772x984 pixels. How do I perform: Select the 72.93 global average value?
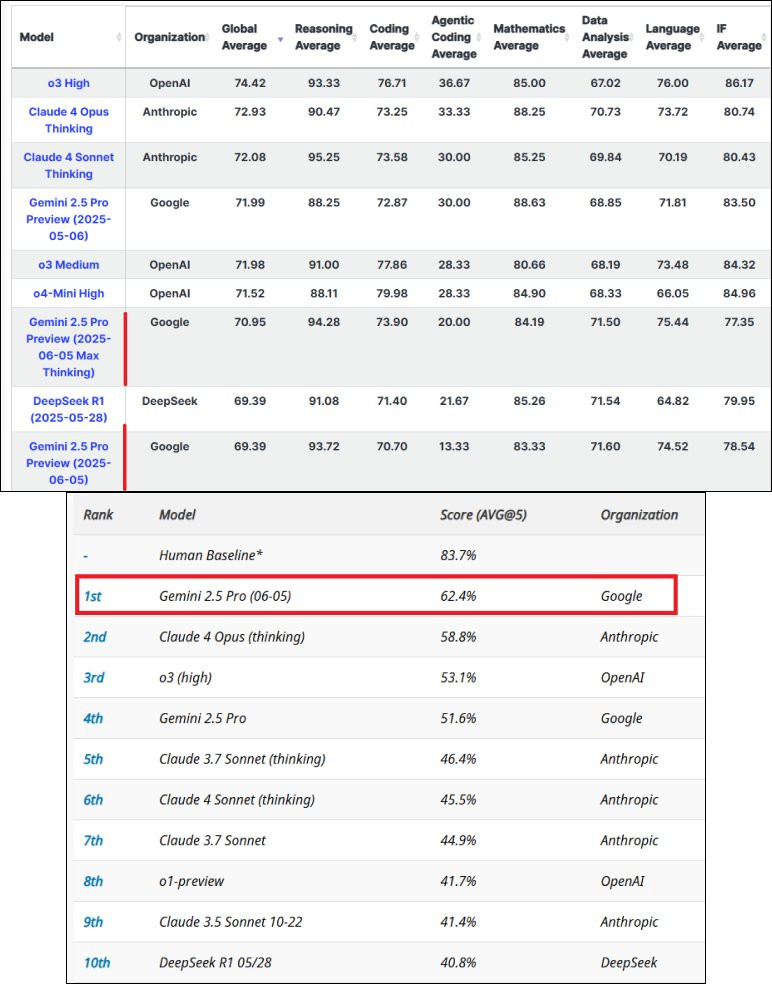(x=250, y=112)
